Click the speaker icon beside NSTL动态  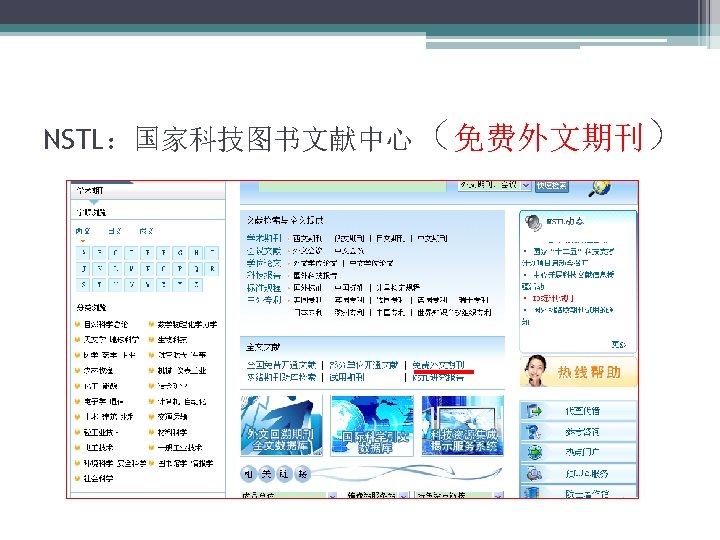click(x=534, y=223)
